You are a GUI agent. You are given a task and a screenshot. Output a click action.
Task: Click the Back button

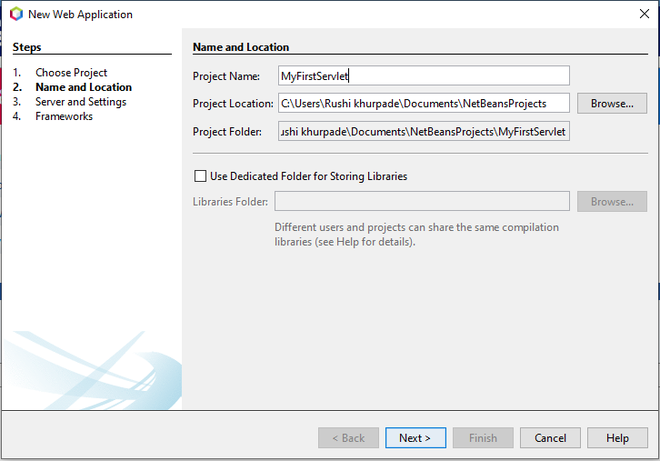pyautogui.click(x=348, y=438)
